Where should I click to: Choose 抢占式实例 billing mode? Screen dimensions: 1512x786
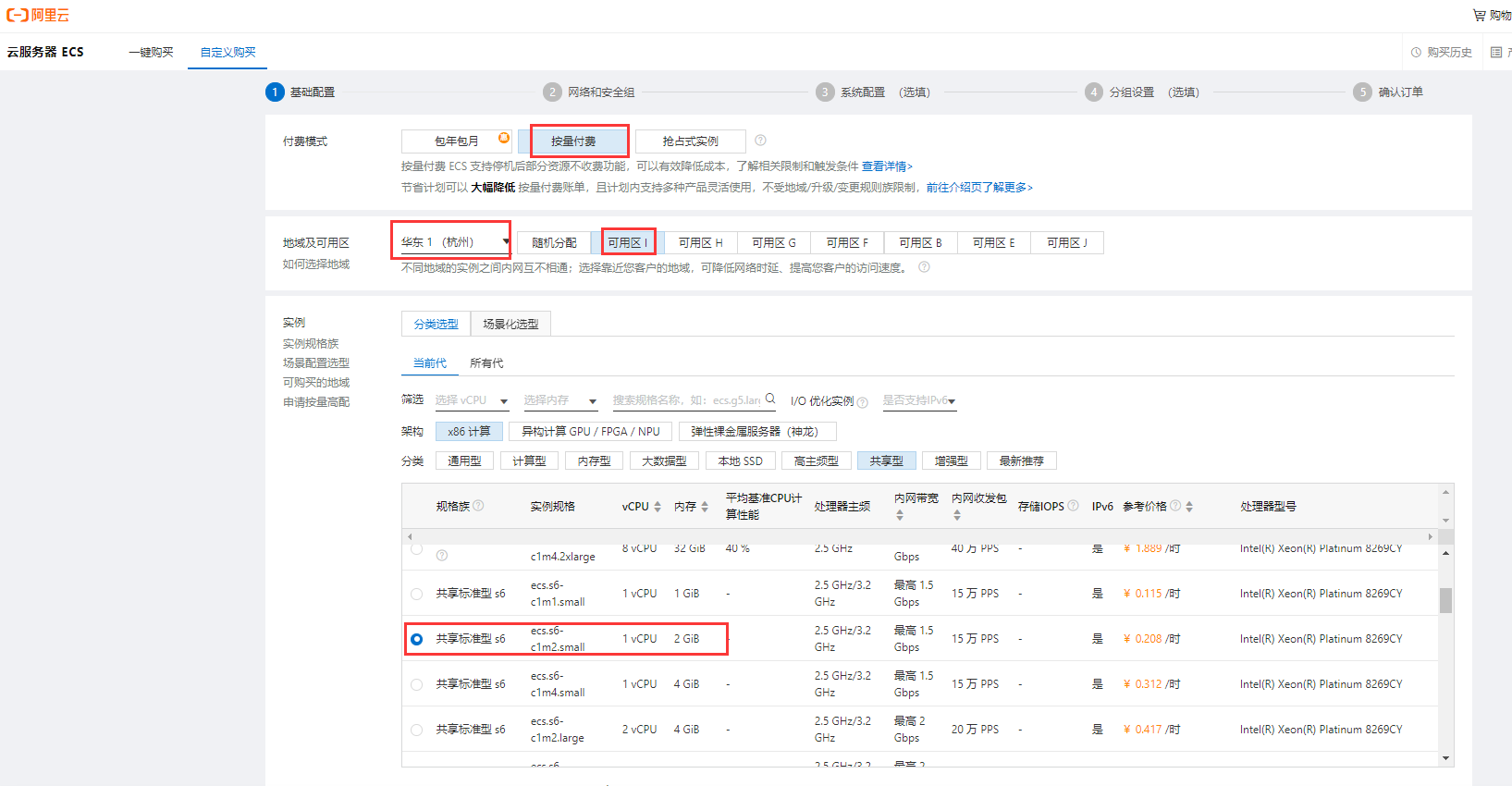click(x=691, y=141)
